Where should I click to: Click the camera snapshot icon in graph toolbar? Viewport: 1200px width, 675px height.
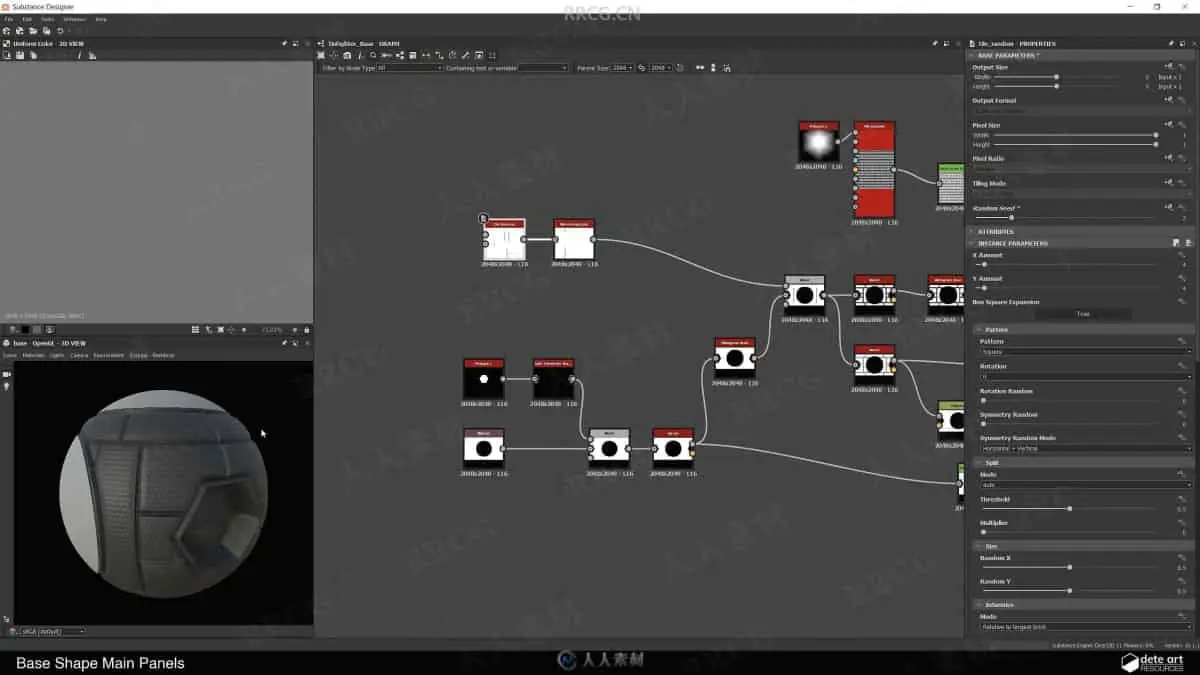coord(347,55)
